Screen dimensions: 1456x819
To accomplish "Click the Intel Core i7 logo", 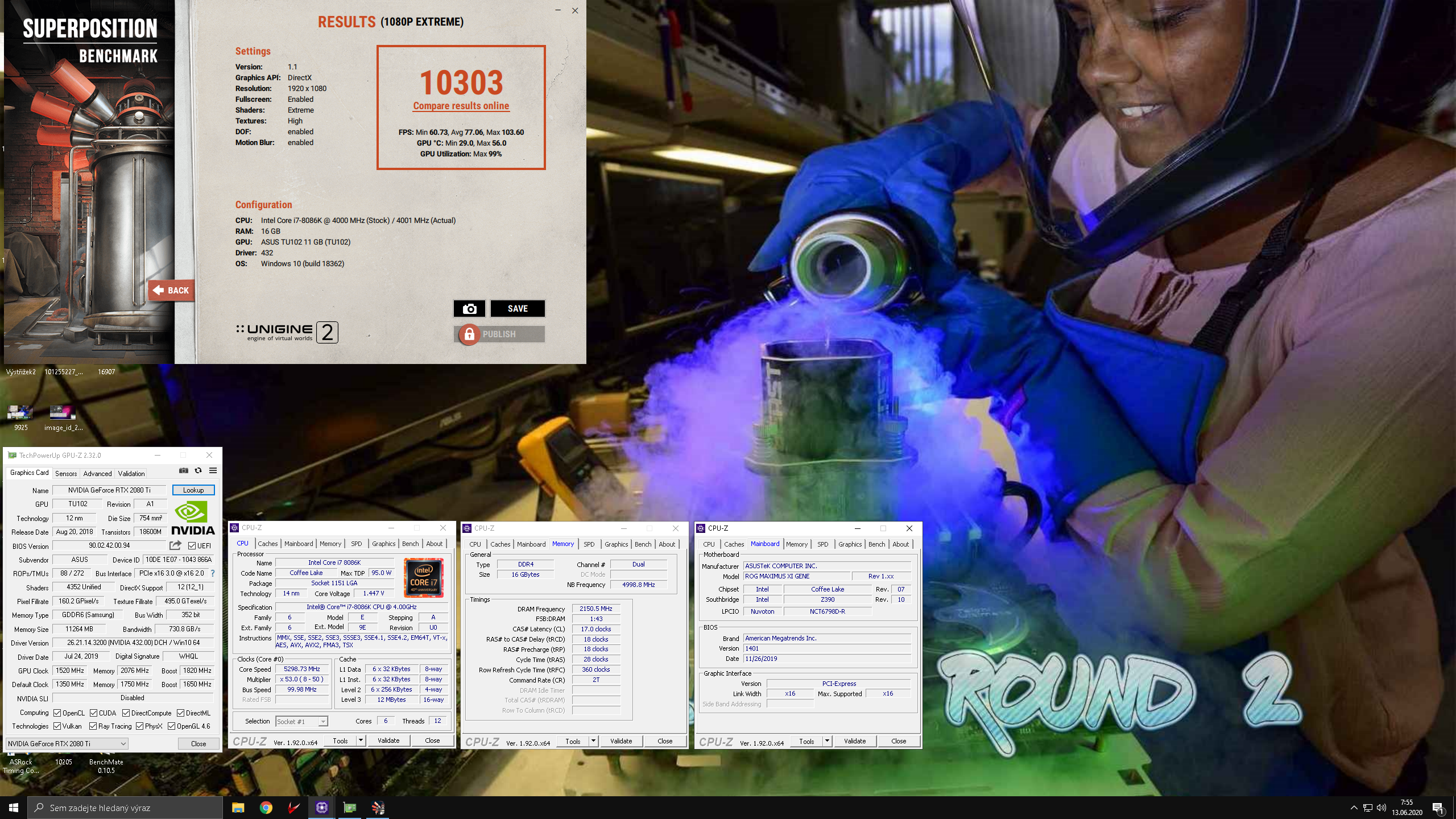I will (424, 577).
